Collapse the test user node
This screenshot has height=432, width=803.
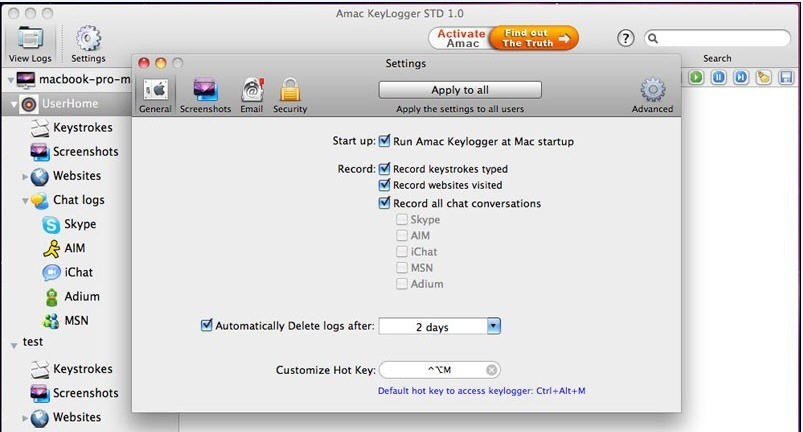(14, 345)
